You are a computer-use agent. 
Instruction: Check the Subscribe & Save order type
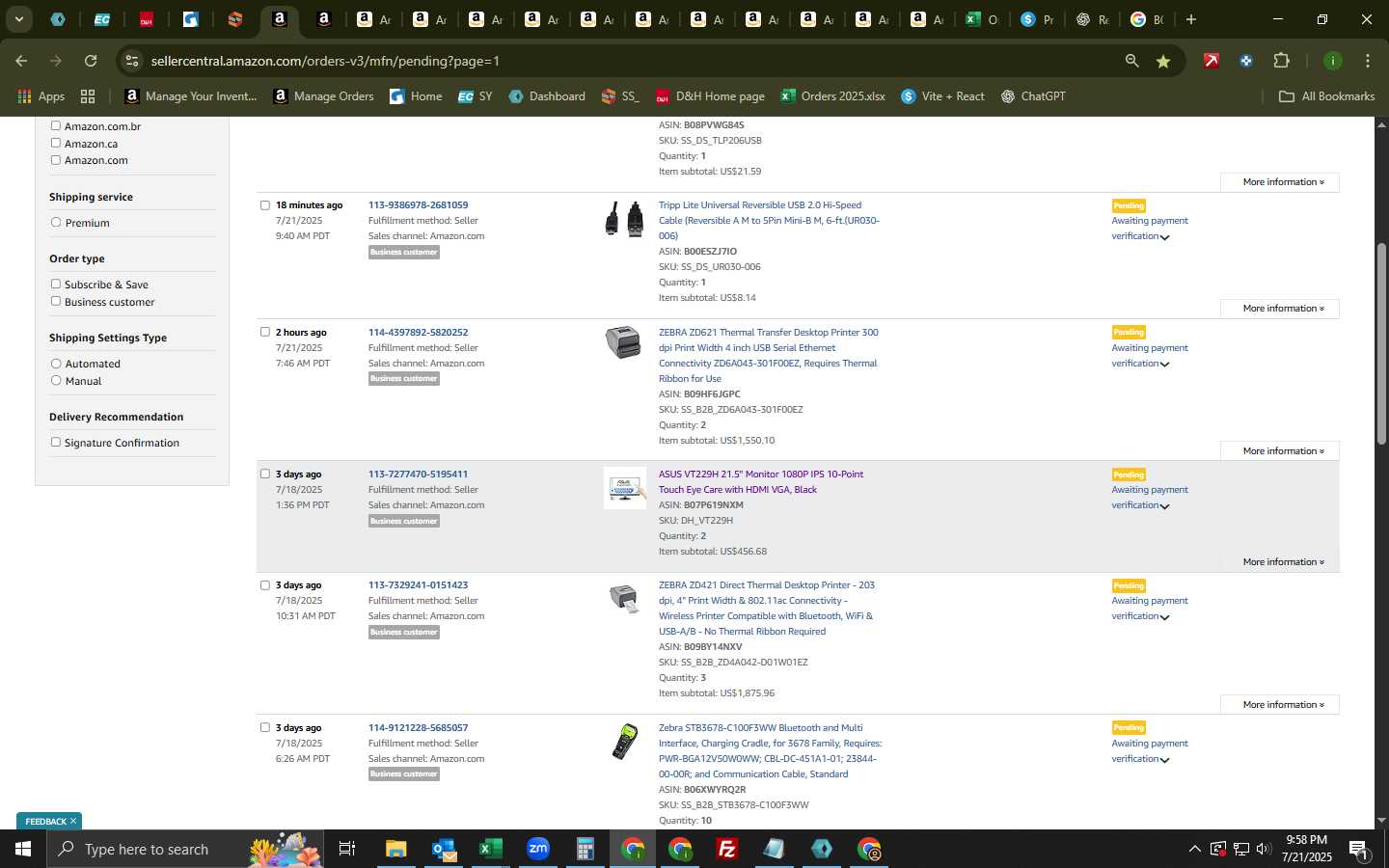[56, 284]
